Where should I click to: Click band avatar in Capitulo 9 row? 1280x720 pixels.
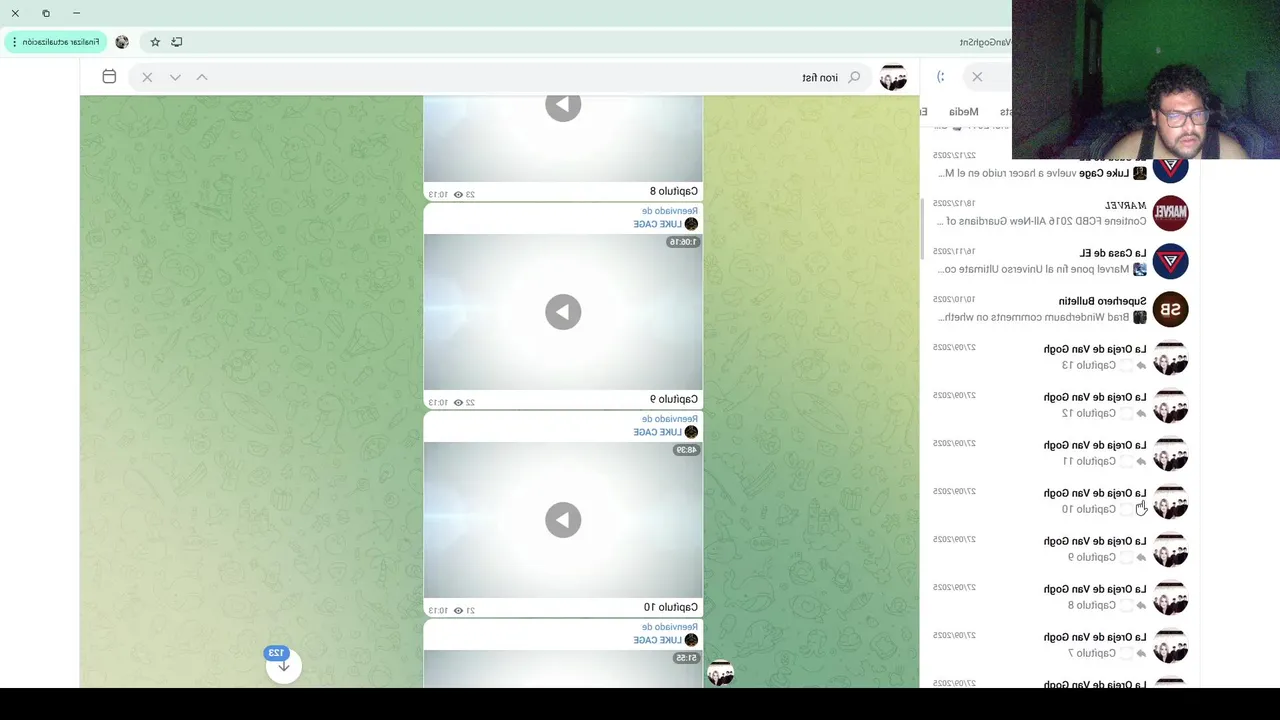pos(1170,549)
